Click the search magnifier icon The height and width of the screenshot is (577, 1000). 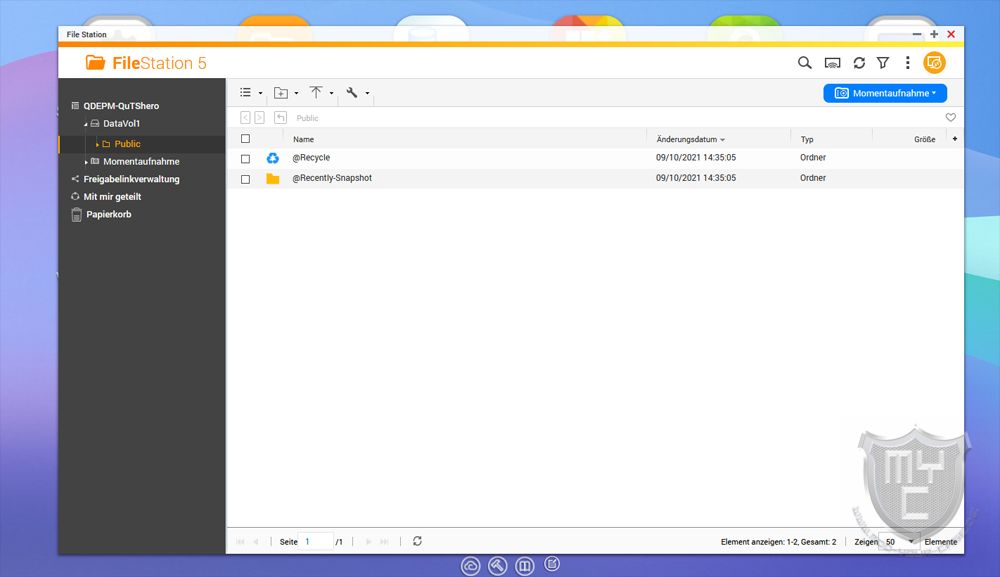pyautogui.click(x=804, y=63)
